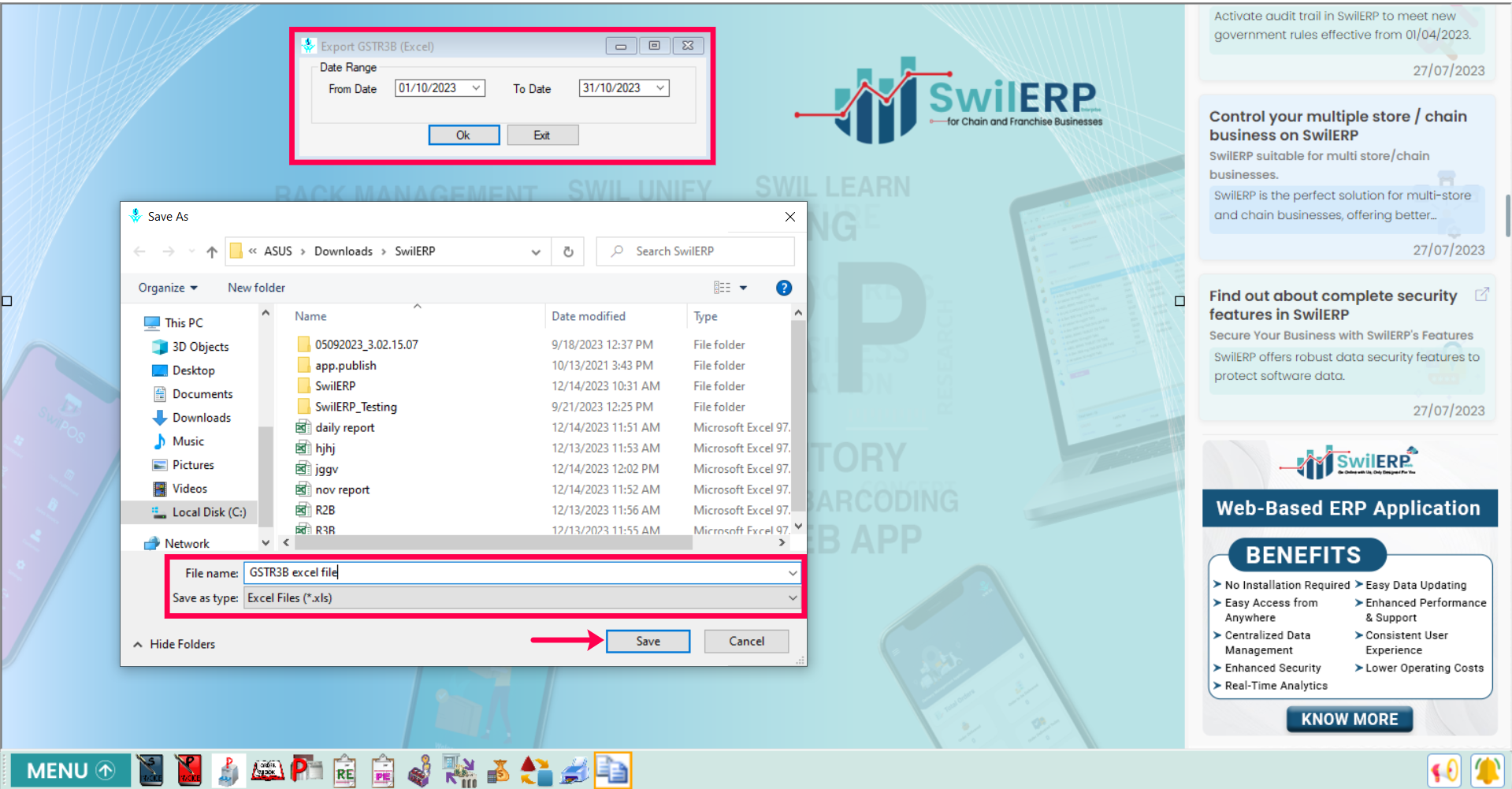Click the shapes swap arrows toolbar icon
The height and width of the screenshot is (789, 1512).
[x=537, y=771]
